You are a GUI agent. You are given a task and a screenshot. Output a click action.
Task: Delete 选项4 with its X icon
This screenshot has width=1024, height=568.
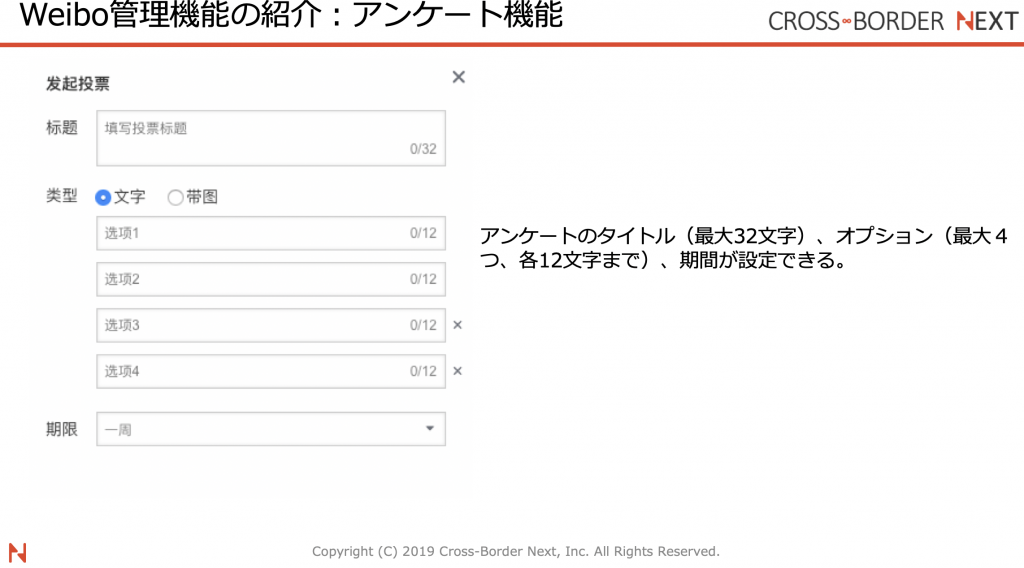pyautogui.click(x=458, y=371)
